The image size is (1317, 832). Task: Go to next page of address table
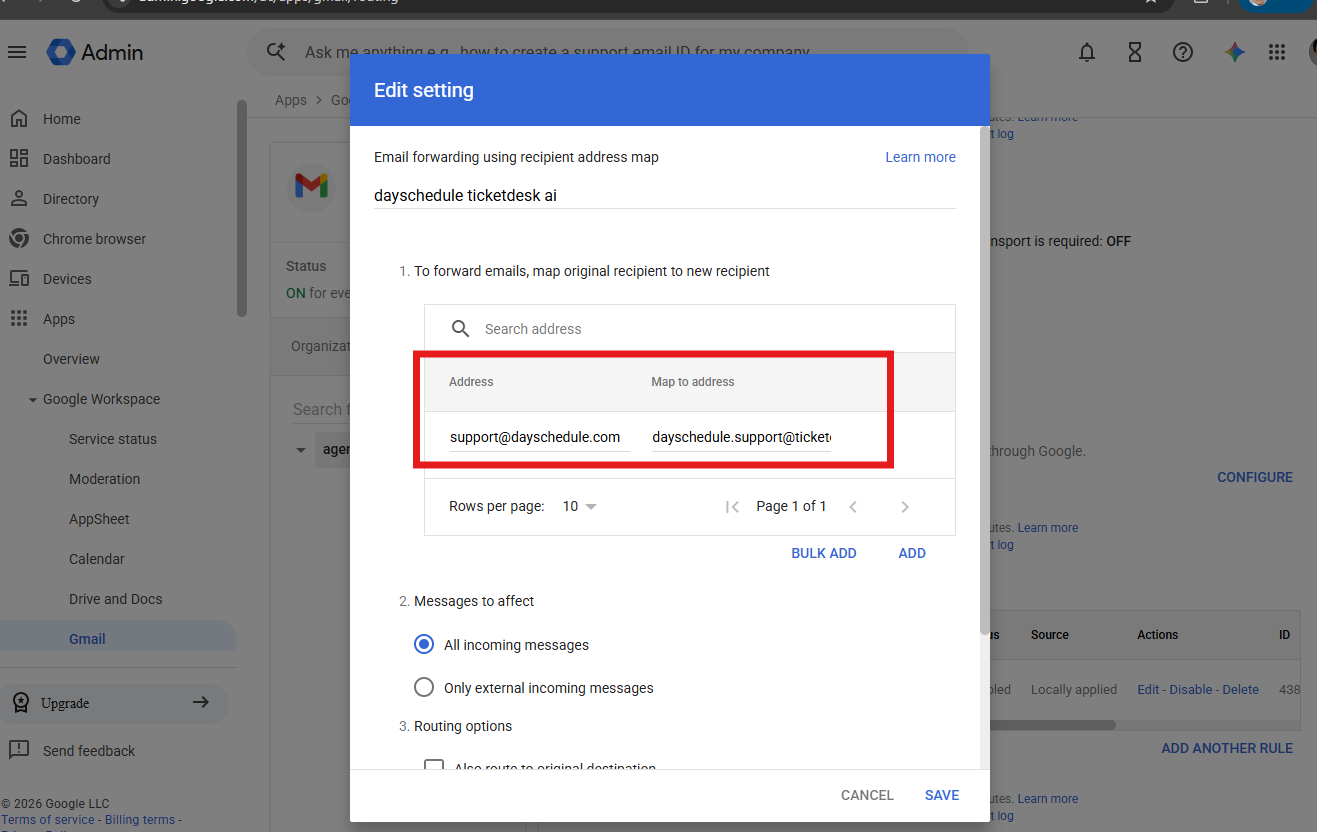pos(905,507)
